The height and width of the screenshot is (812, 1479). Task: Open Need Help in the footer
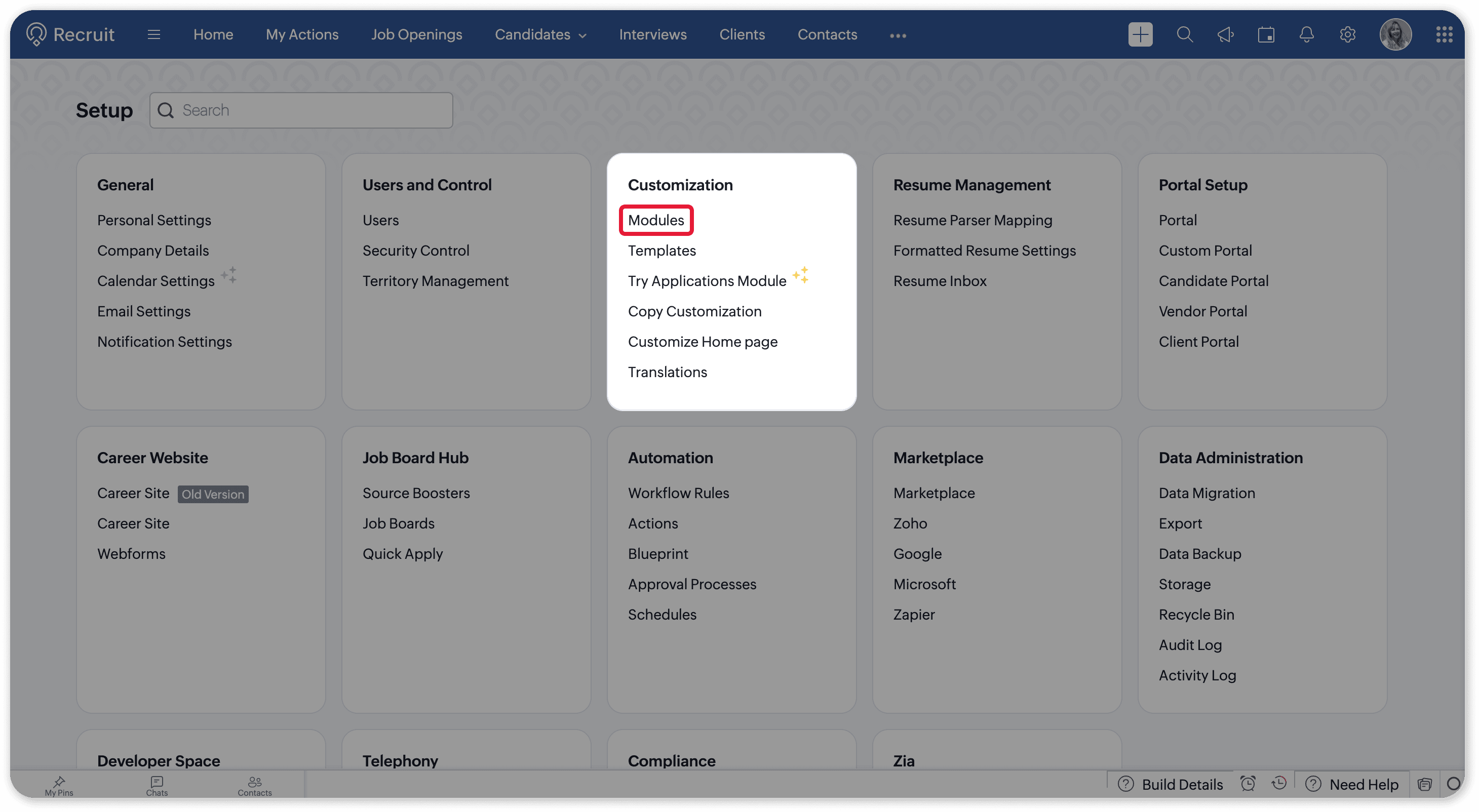[1352, 785]
